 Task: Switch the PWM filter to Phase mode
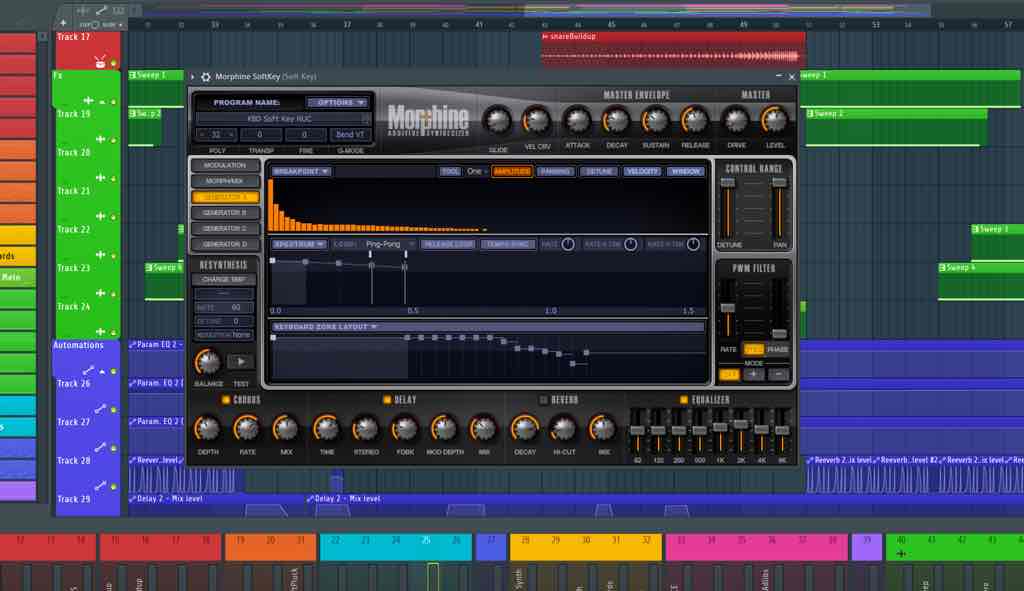click(x=777, y=349)
